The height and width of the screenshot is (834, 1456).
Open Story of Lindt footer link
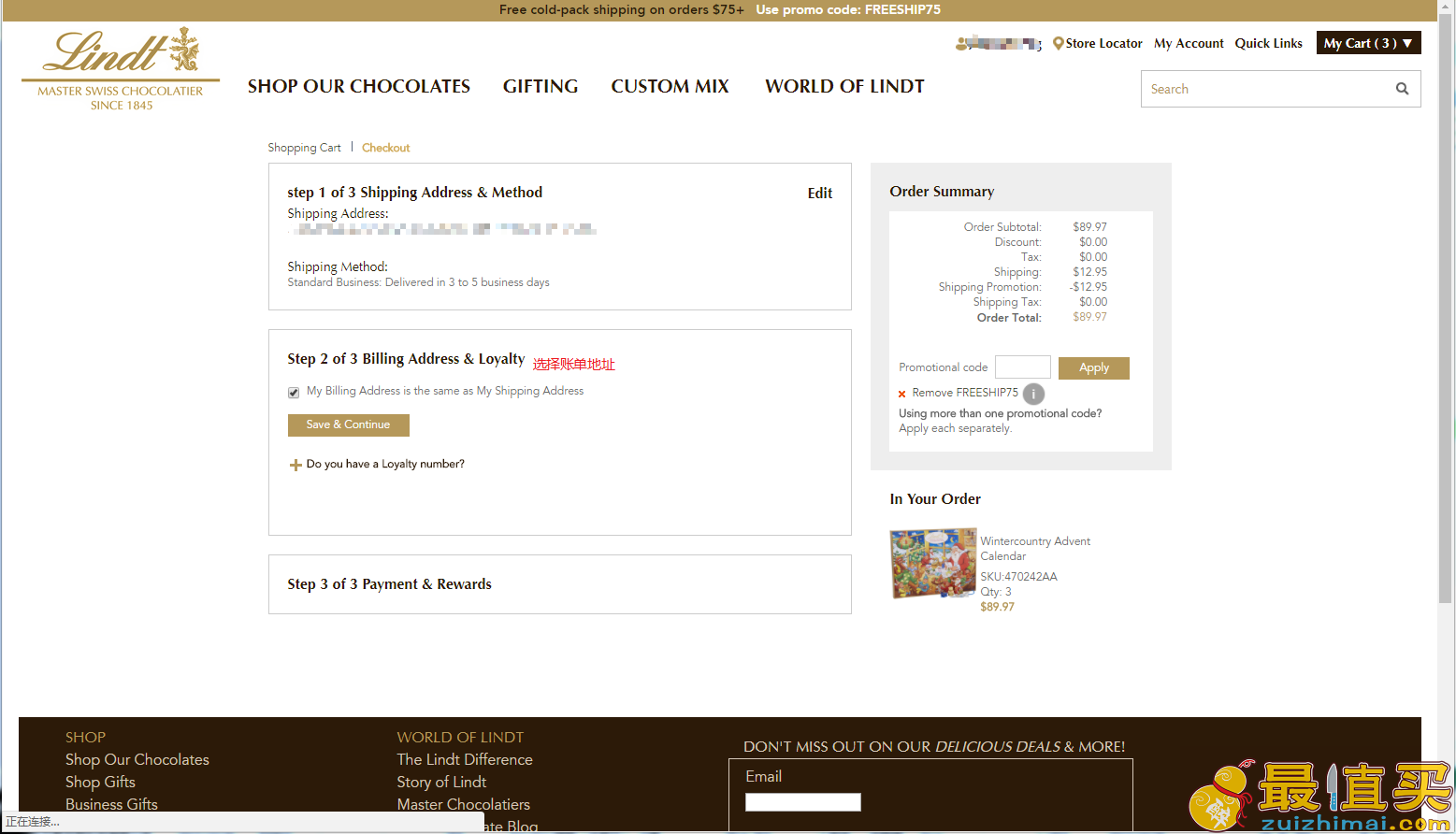click(x=441, y=782)
